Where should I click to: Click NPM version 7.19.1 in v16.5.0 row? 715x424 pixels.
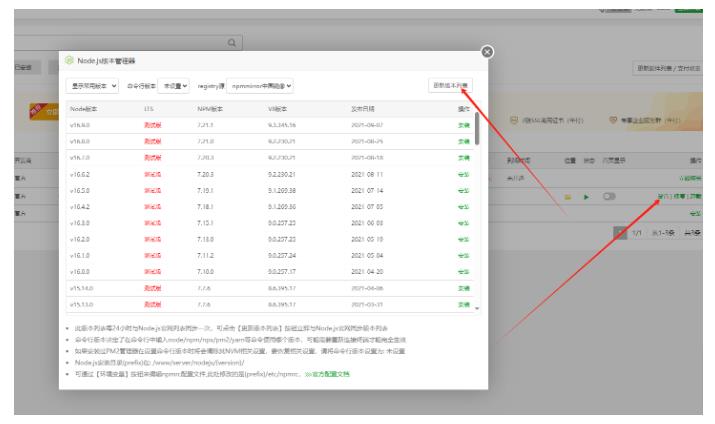click(205, 191)
